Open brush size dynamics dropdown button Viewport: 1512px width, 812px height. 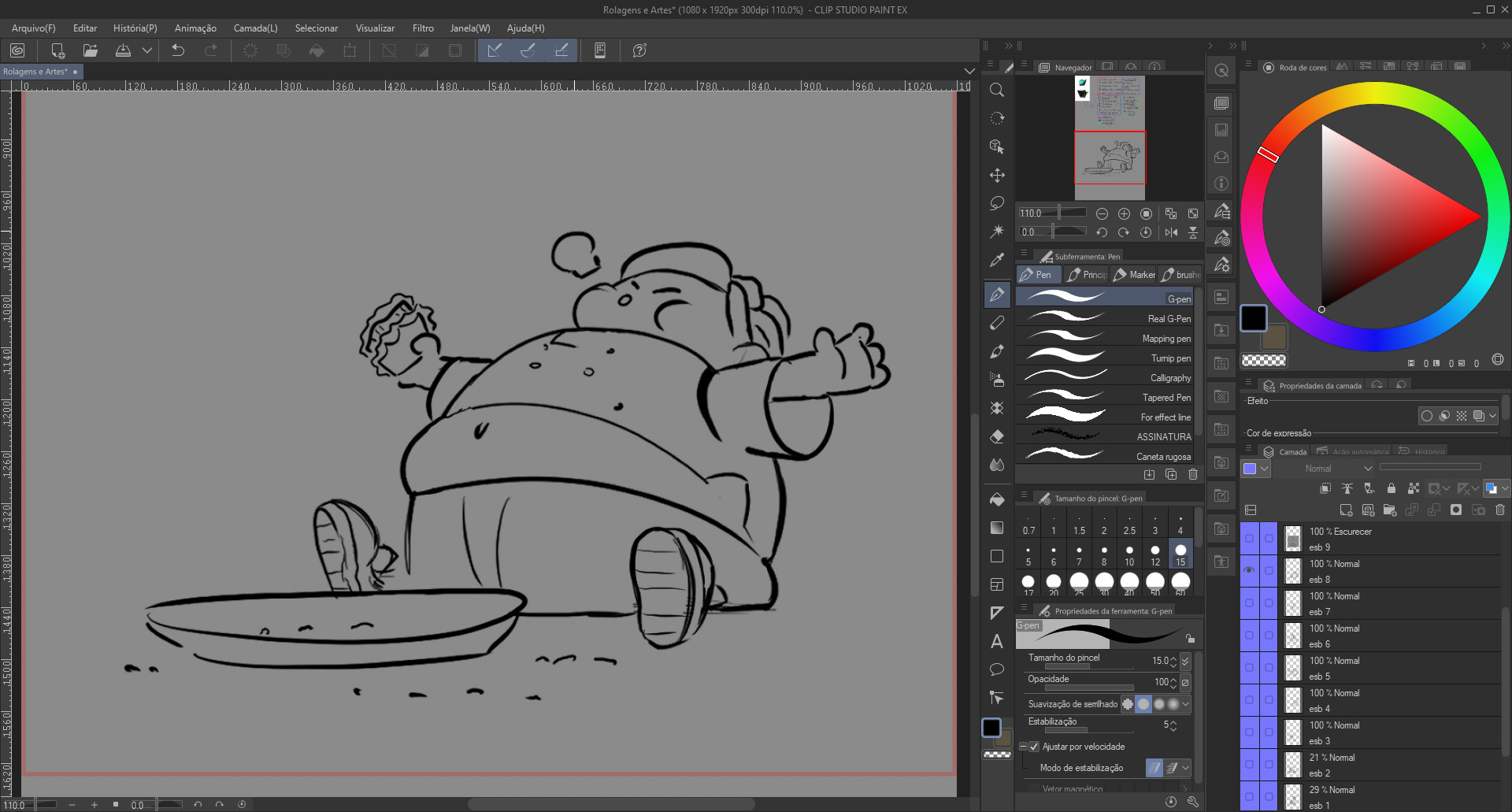(x=1185, y=661)
